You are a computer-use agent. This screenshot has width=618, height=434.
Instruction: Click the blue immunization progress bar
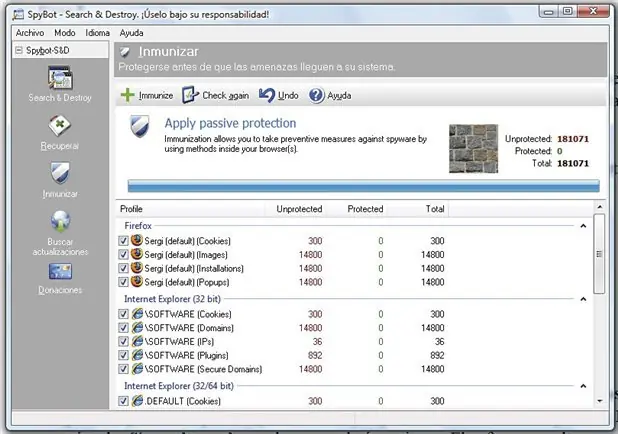[x=363, y=186]
